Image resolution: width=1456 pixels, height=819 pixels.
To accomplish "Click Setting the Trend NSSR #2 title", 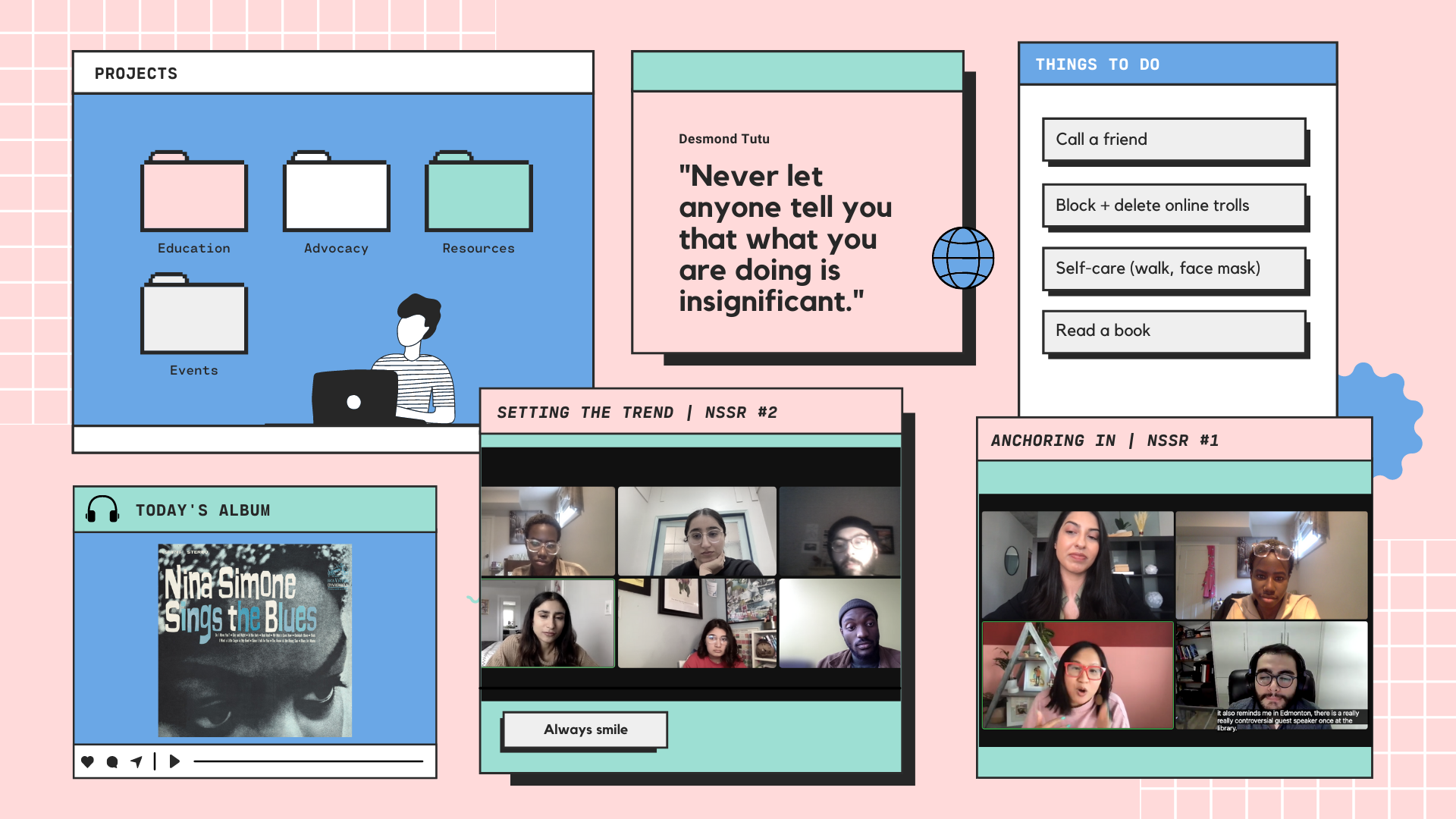I will coord(637,413).
